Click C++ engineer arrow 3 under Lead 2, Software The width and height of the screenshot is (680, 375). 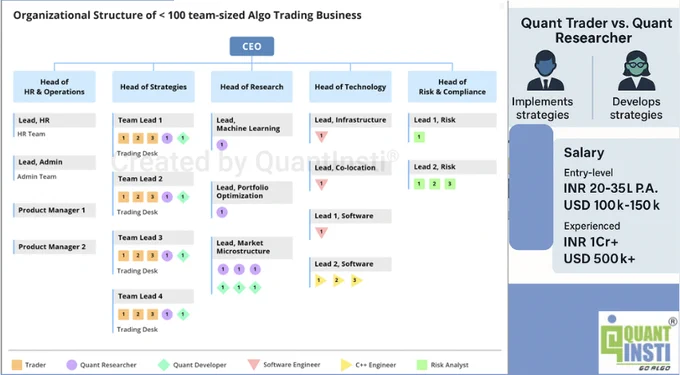click(356, 280)
